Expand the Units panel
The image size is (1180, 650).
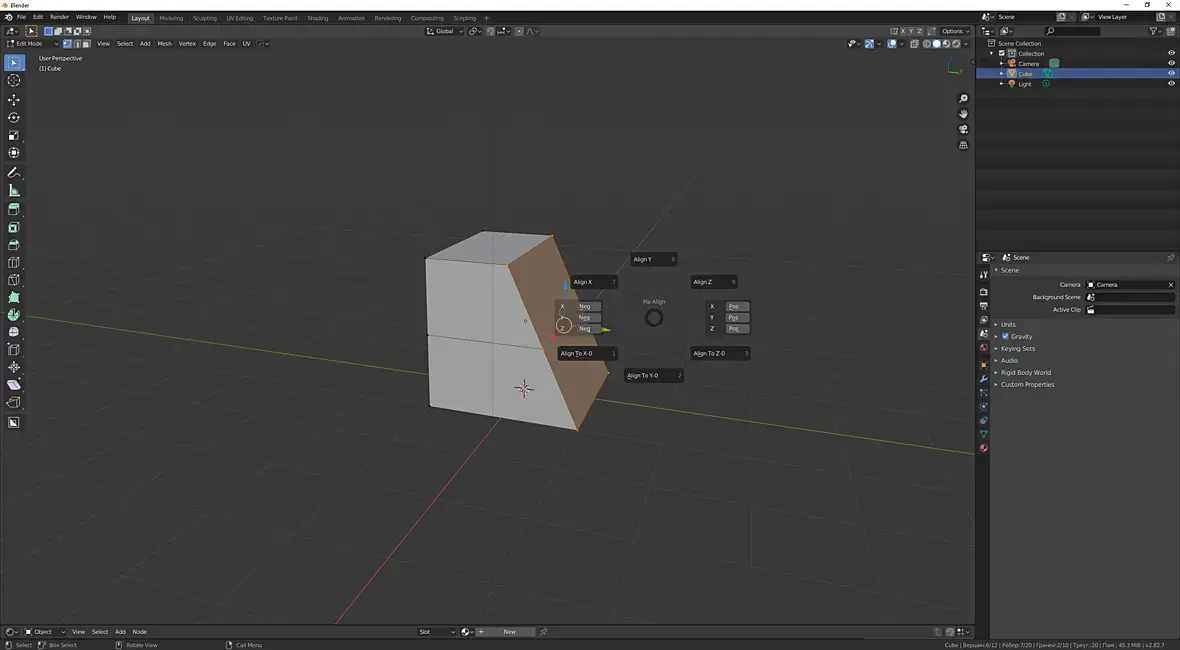coord(1008,324)
